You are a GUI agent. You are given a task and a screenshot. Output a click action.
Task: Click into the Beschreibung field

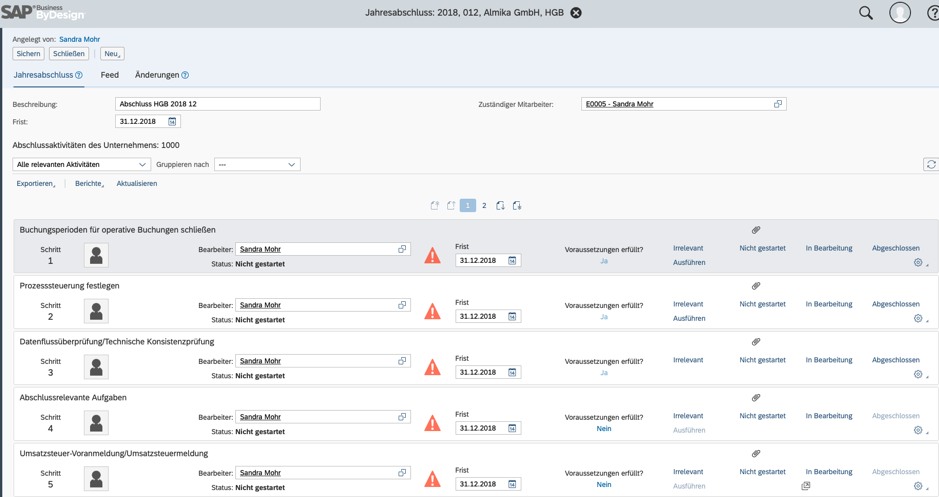click(217, 104)
